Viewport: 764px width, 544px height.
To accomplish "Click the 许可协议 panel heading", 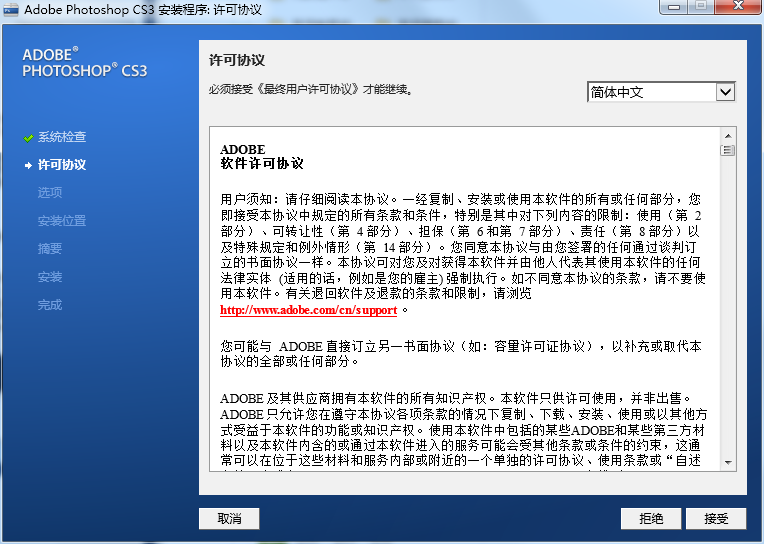I will (237, 60).
